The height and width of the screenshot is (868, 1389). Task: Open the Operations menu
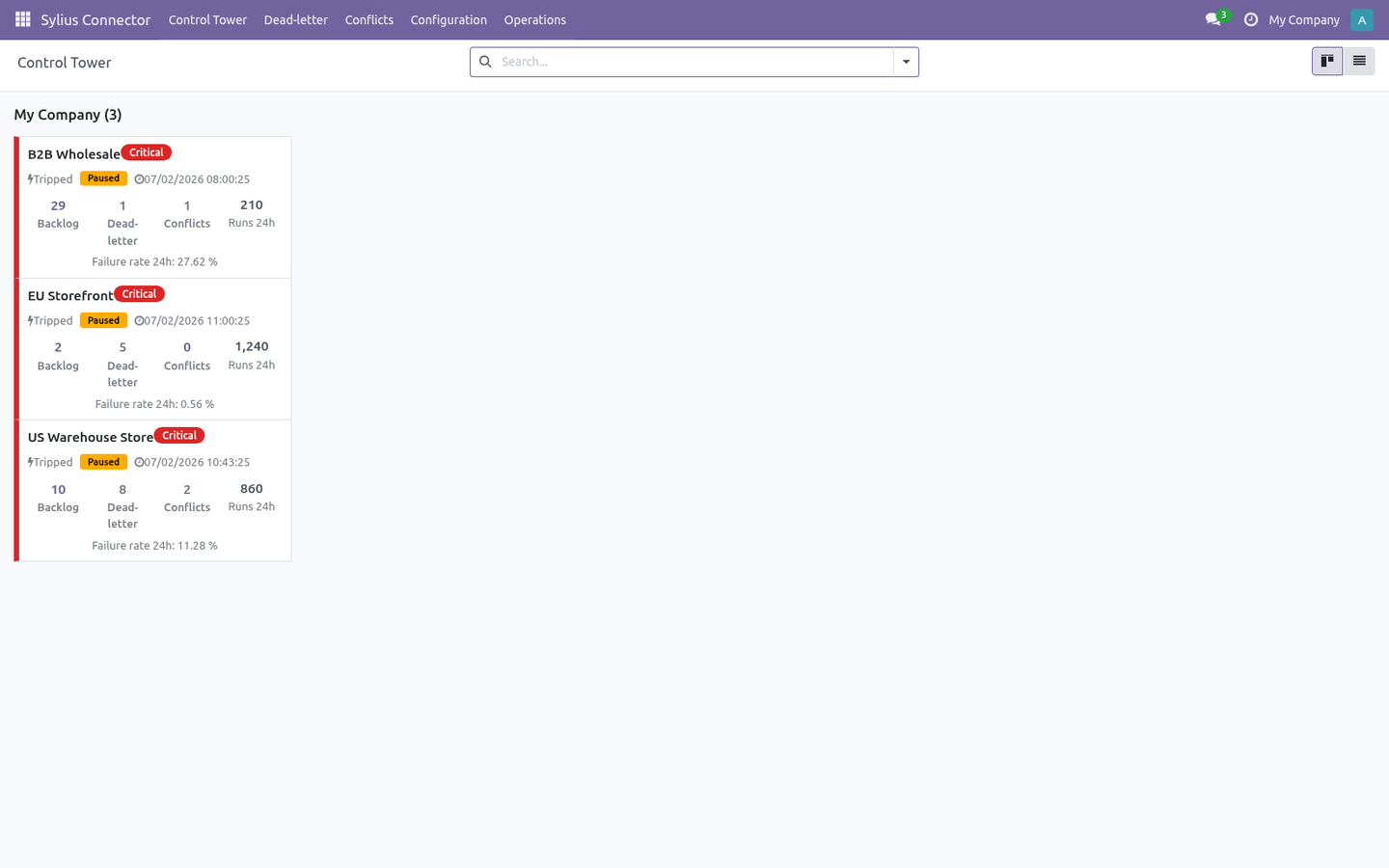click(x=534, y=19)
